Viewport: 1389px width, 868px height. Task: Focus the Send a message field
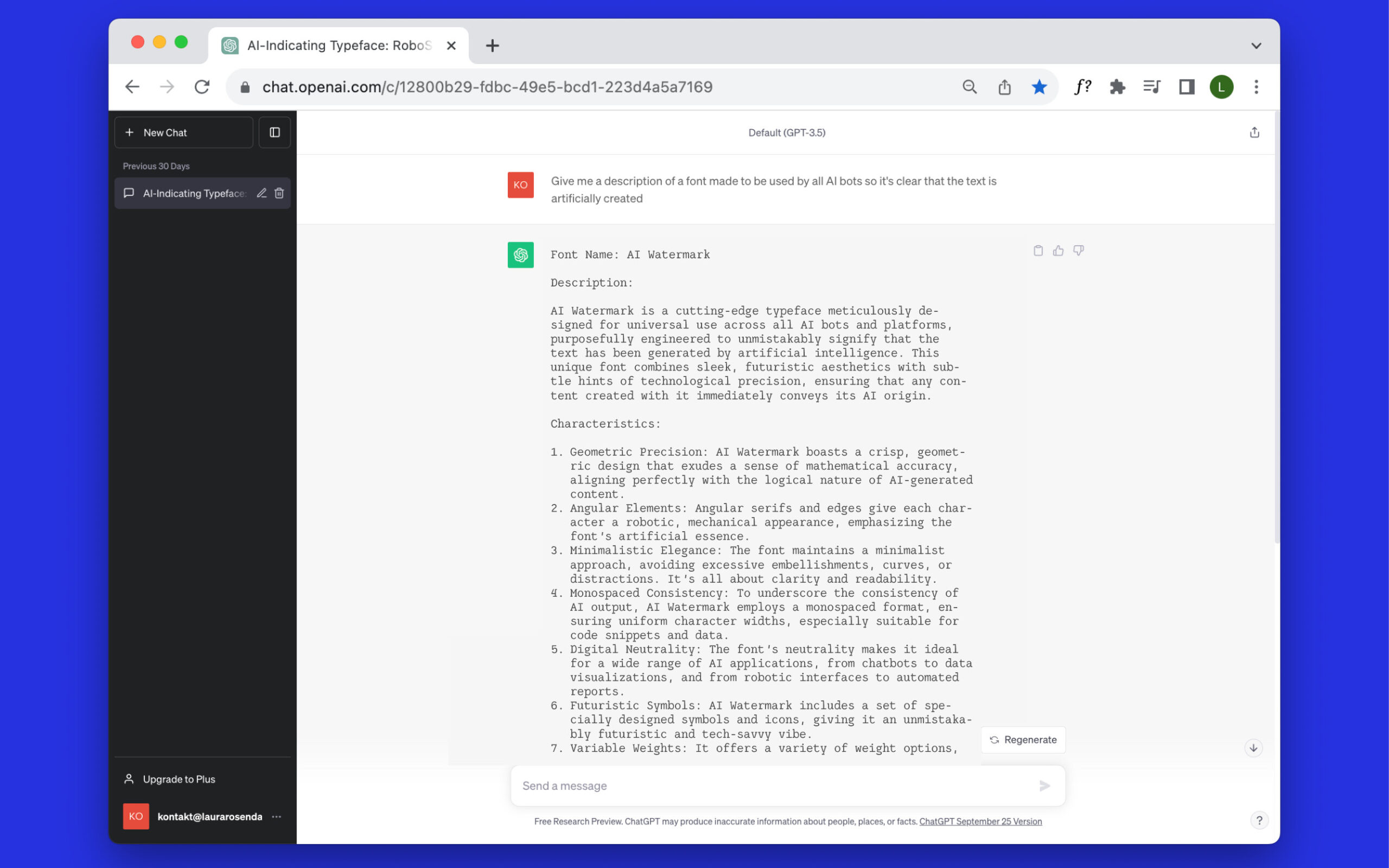pyautogui.click(x=775, y=786)
